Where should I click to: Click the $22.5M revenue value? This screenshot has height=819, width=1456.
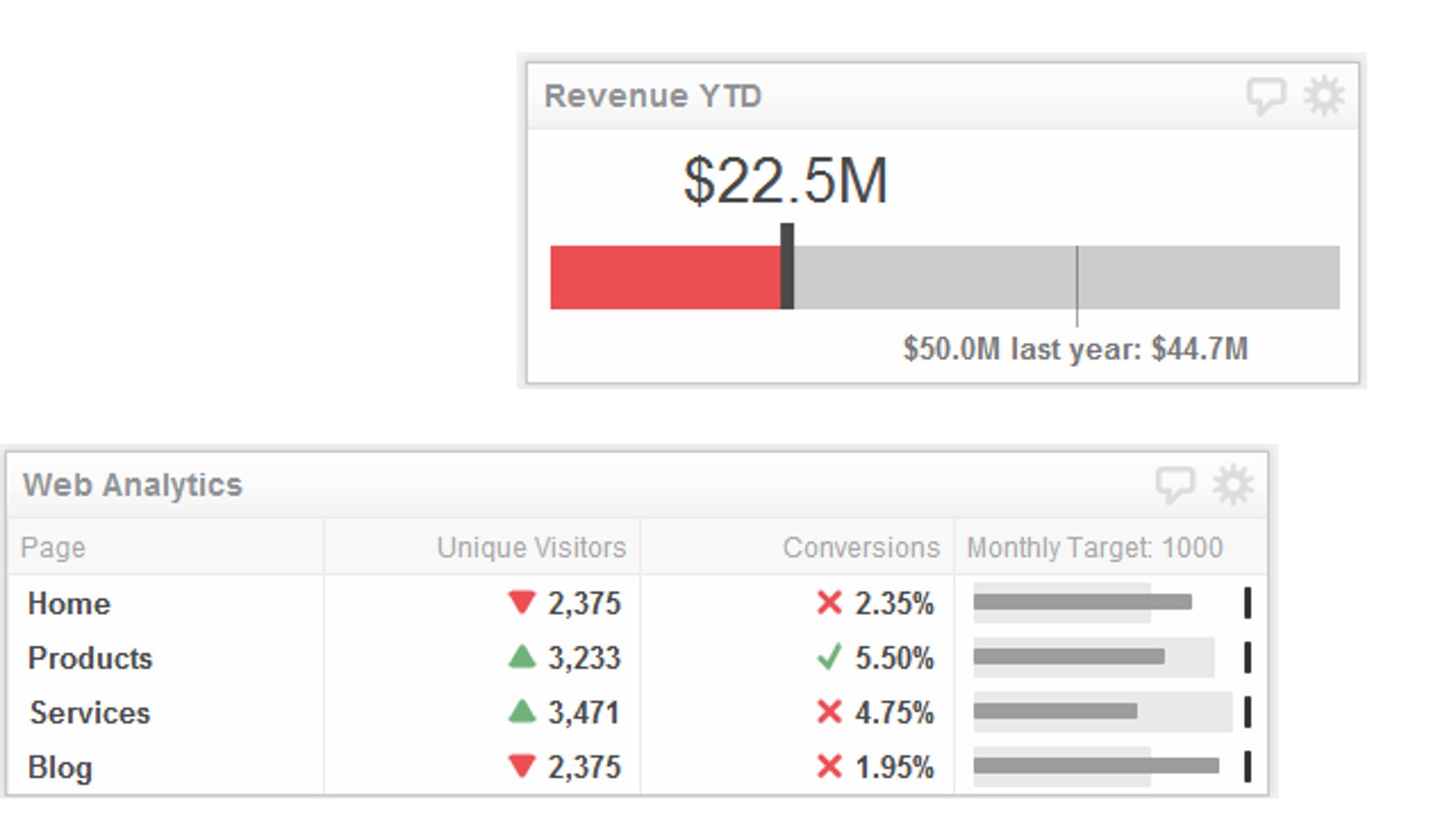pyautogui.click(x=785, y=181)
